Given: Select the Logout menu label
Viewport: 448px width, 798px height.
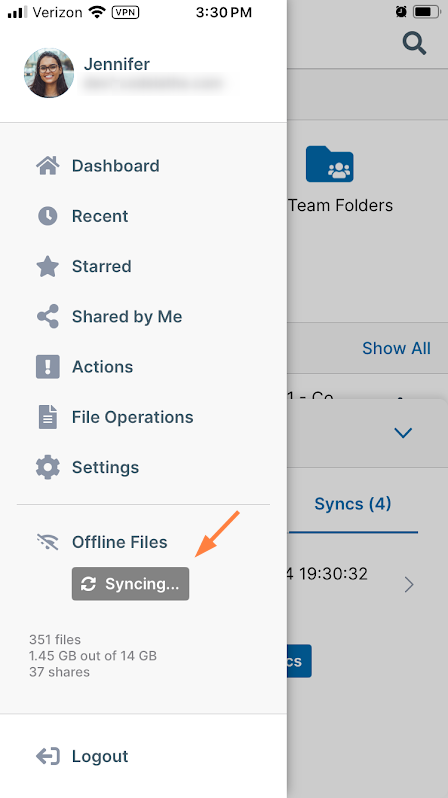Looking at the screenshot, I should point(100,756).
